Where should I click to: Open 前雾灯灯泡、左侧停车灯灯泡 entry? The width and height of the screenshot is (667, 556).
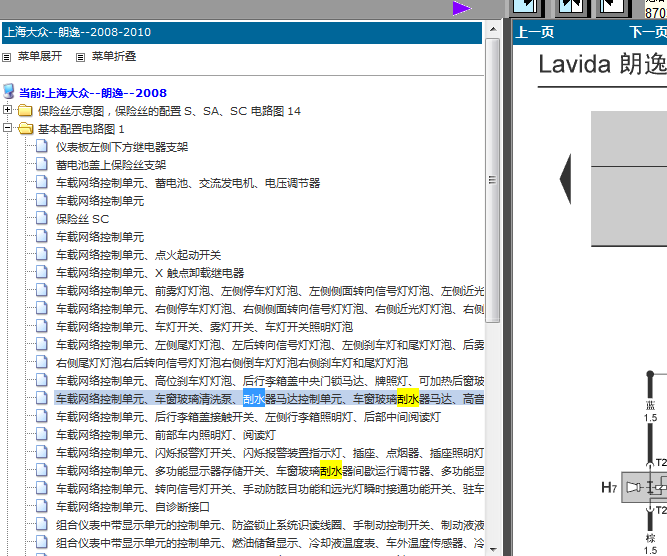tap(270, 291)
